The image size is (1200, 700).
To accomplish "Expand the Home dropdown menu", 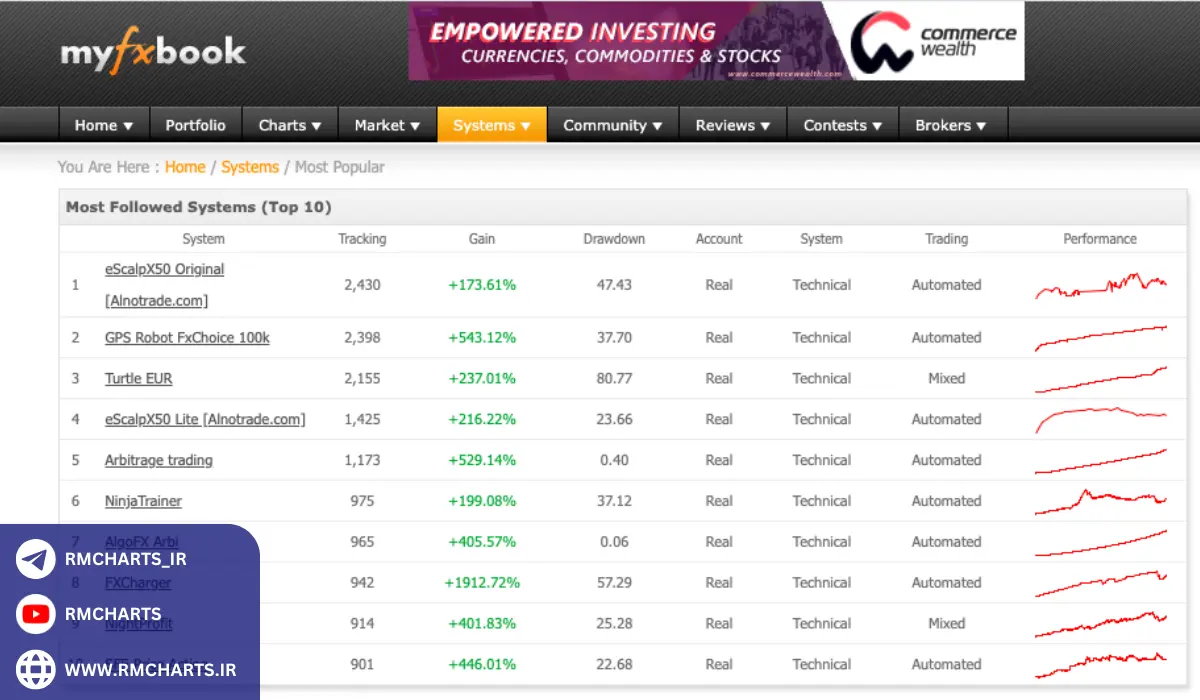I will 104,125.
